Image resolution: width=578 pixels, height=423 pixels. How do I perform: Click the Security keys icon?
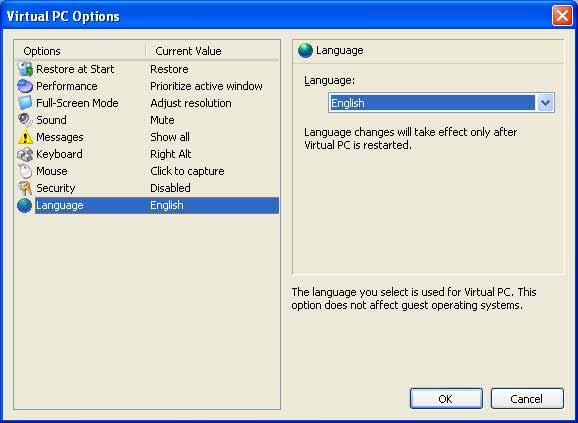pos(25,188)
